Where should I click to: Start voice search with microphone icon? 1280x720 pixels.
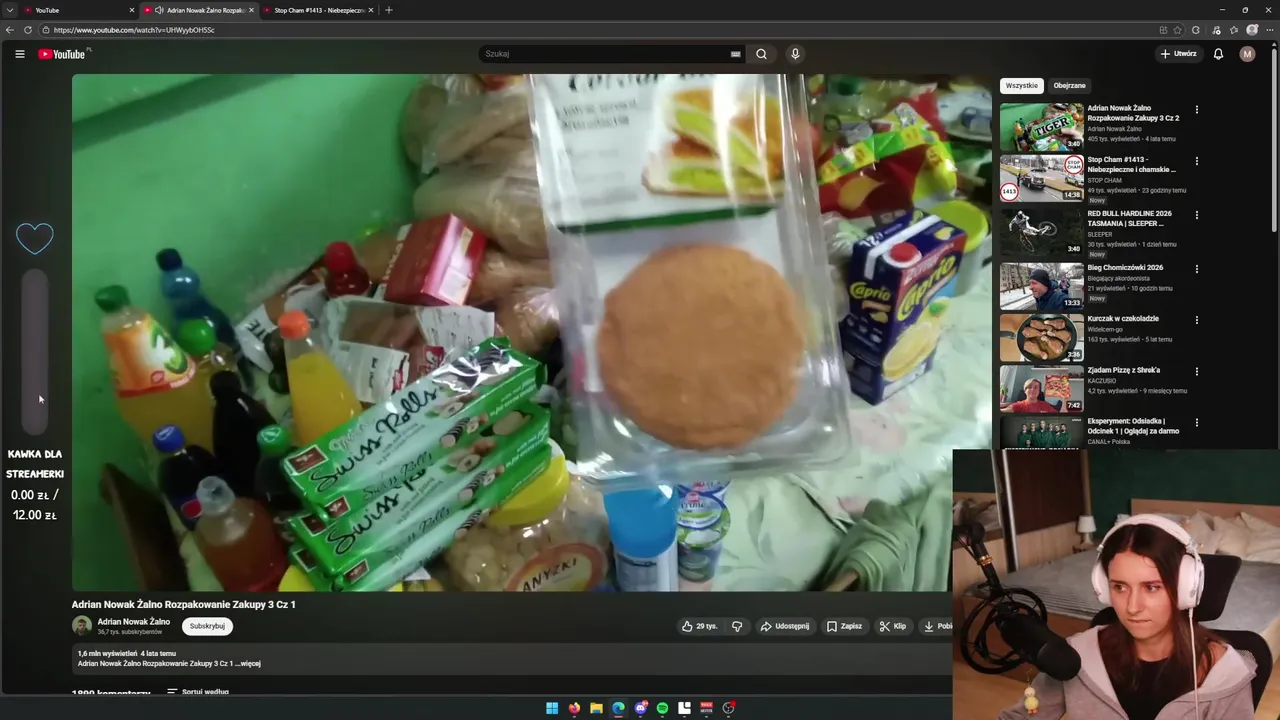coord(795,54)
